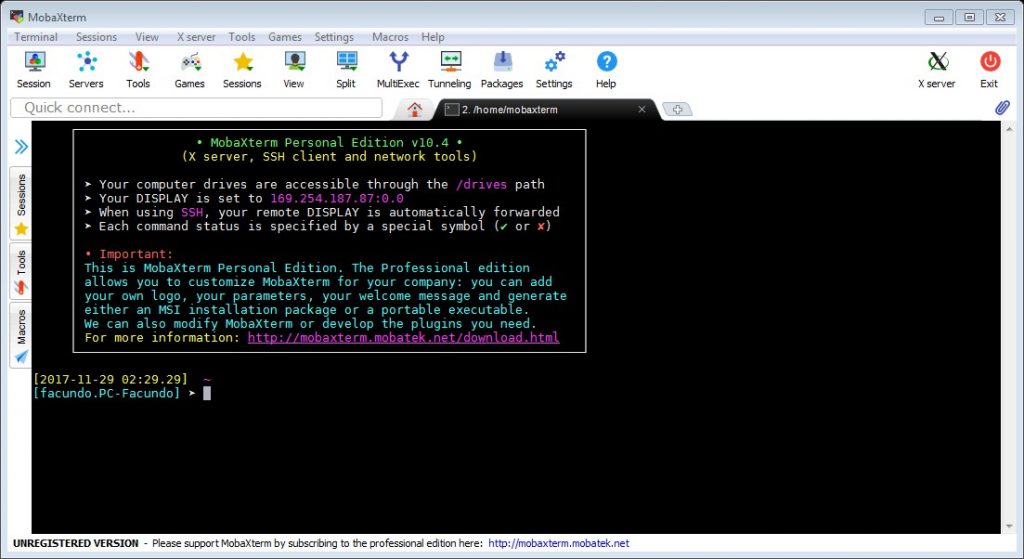Click the View toolbar icon
This screenshot has height=559, width=1024.
tap(294, 70)
